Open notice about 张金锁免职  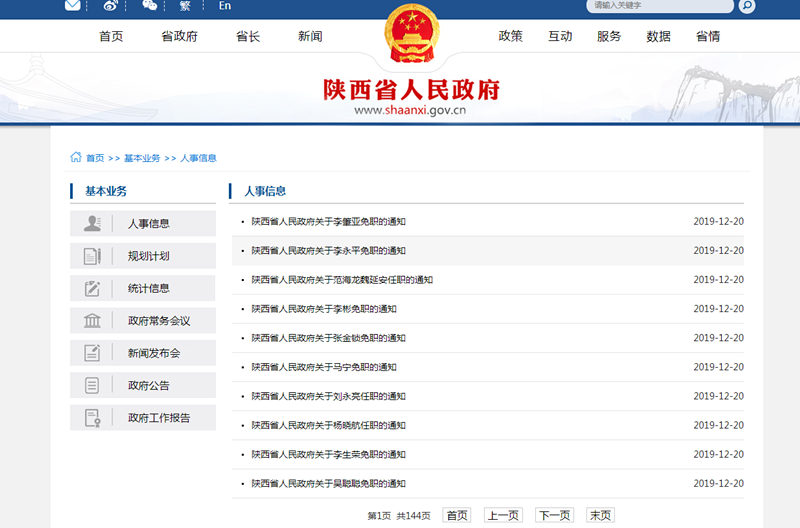(329, 338)
